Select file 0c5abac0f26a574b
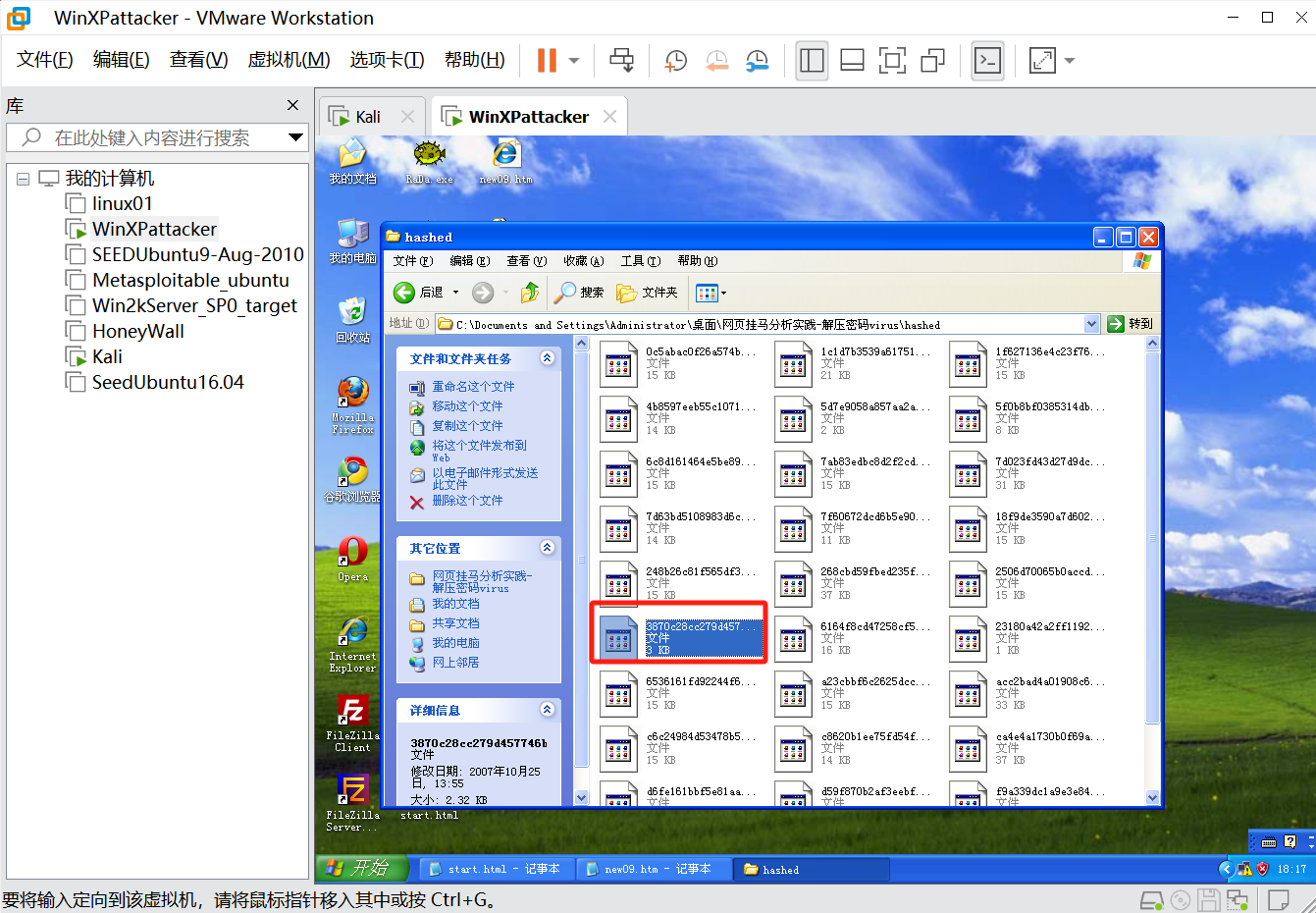Viewport: 1316px width, 913px height. (x=679, y=363)
